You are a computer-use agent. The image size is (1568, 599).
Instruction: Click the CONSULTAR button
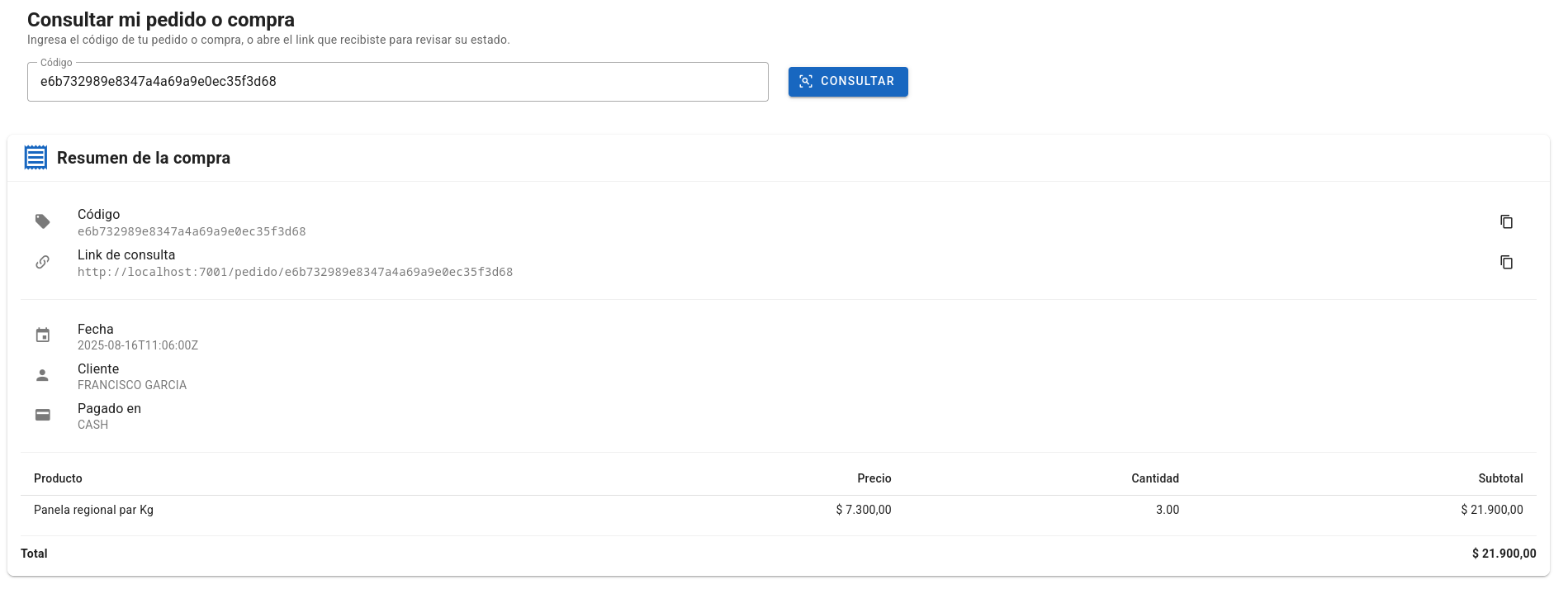[848, 82]
